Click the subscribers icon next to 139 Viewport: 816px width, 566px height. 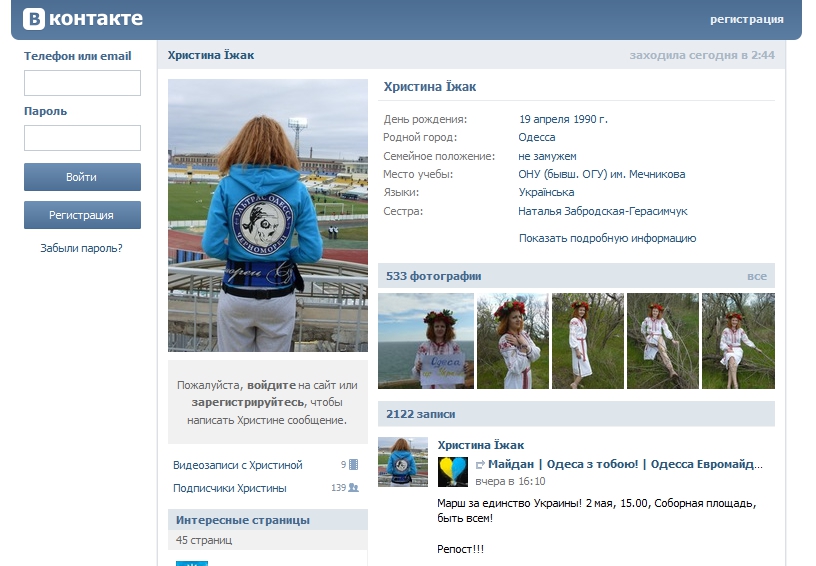pyautogui.click(x=353, y=488)
